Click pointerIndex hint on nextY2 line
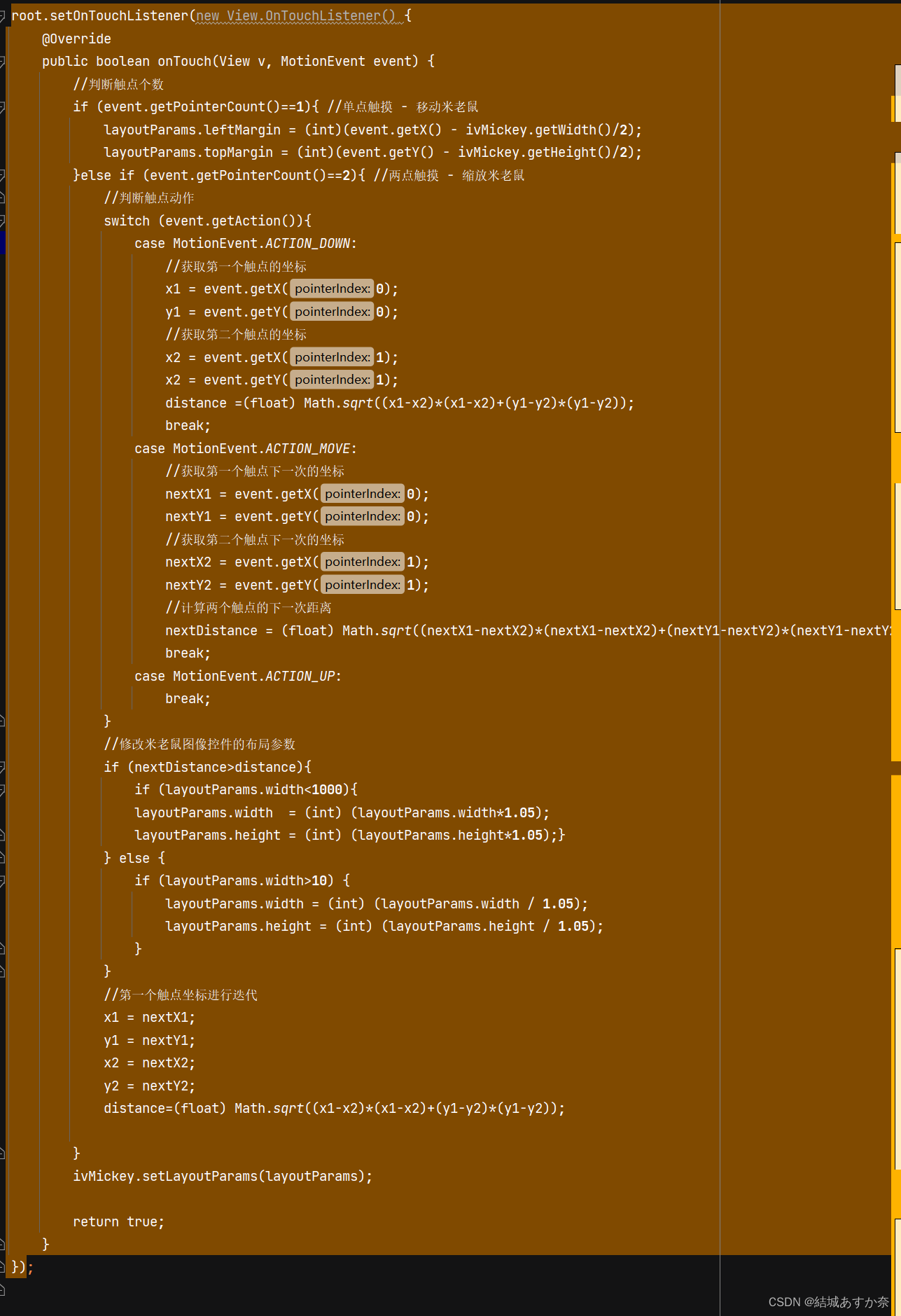 (363, 585)
